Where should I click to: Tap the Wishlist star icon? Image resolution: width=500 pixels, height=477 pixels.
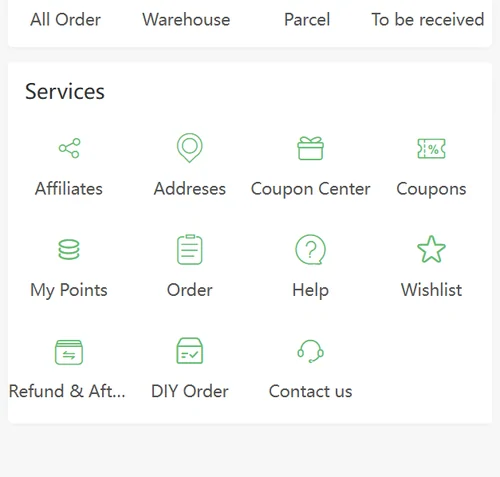431,249
